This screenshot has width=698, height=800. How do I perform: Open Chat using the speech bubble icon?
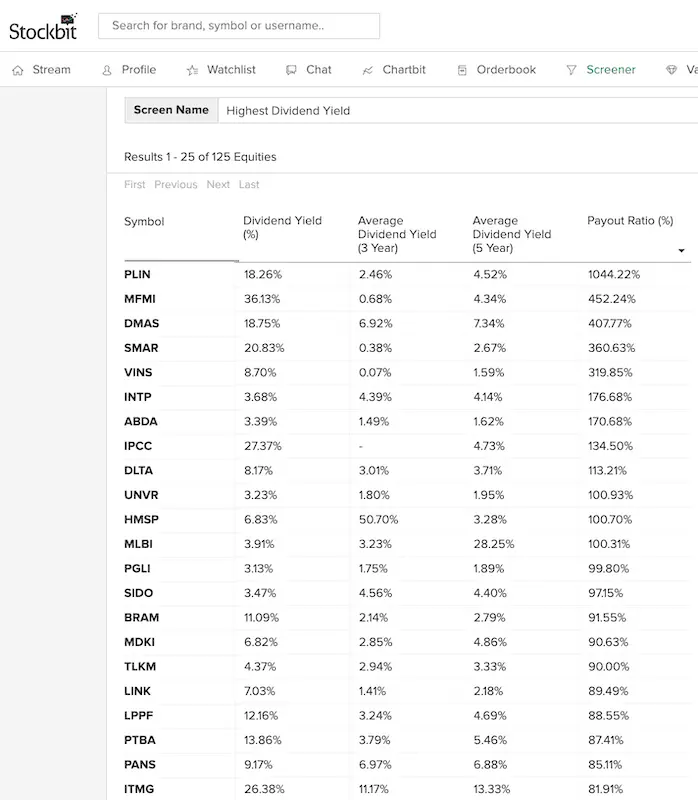tap(289, 70)
